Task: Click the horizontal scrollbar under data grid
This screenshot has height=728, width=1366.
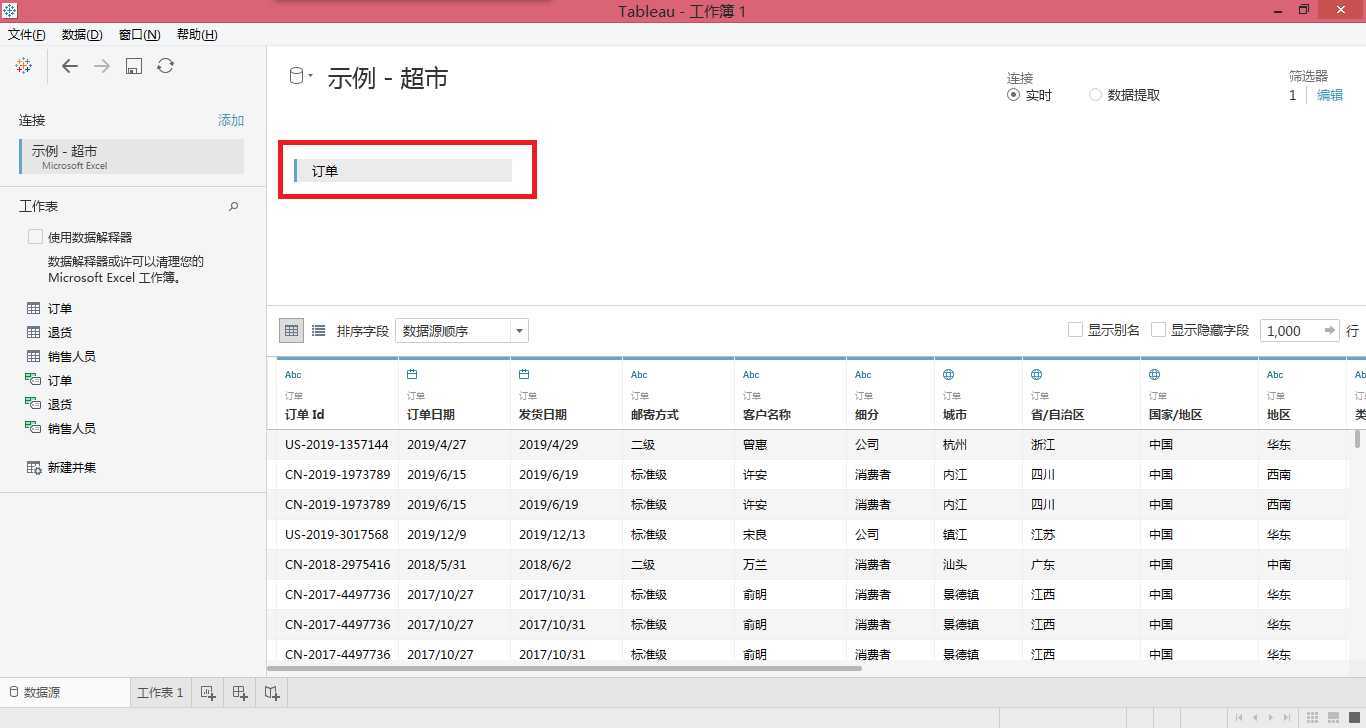Action: [565, 668]
